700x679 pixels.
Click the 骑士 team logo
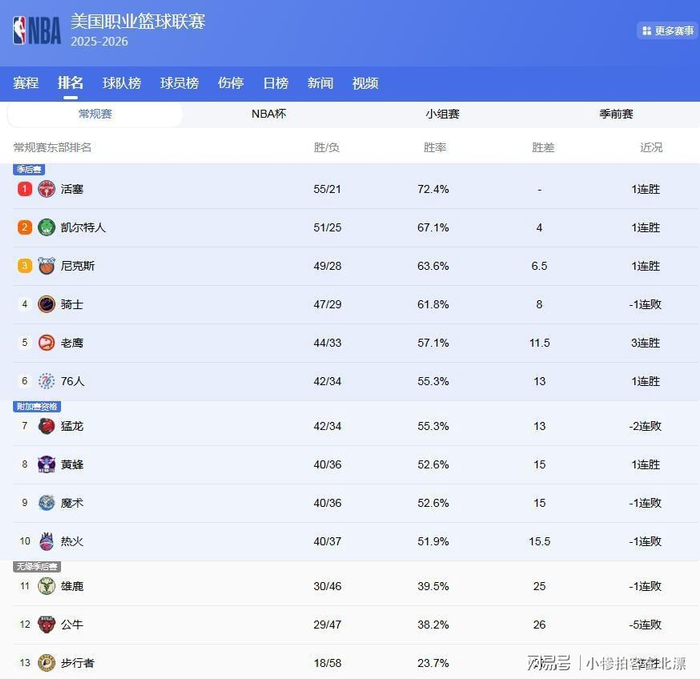[x=46, y=304]
